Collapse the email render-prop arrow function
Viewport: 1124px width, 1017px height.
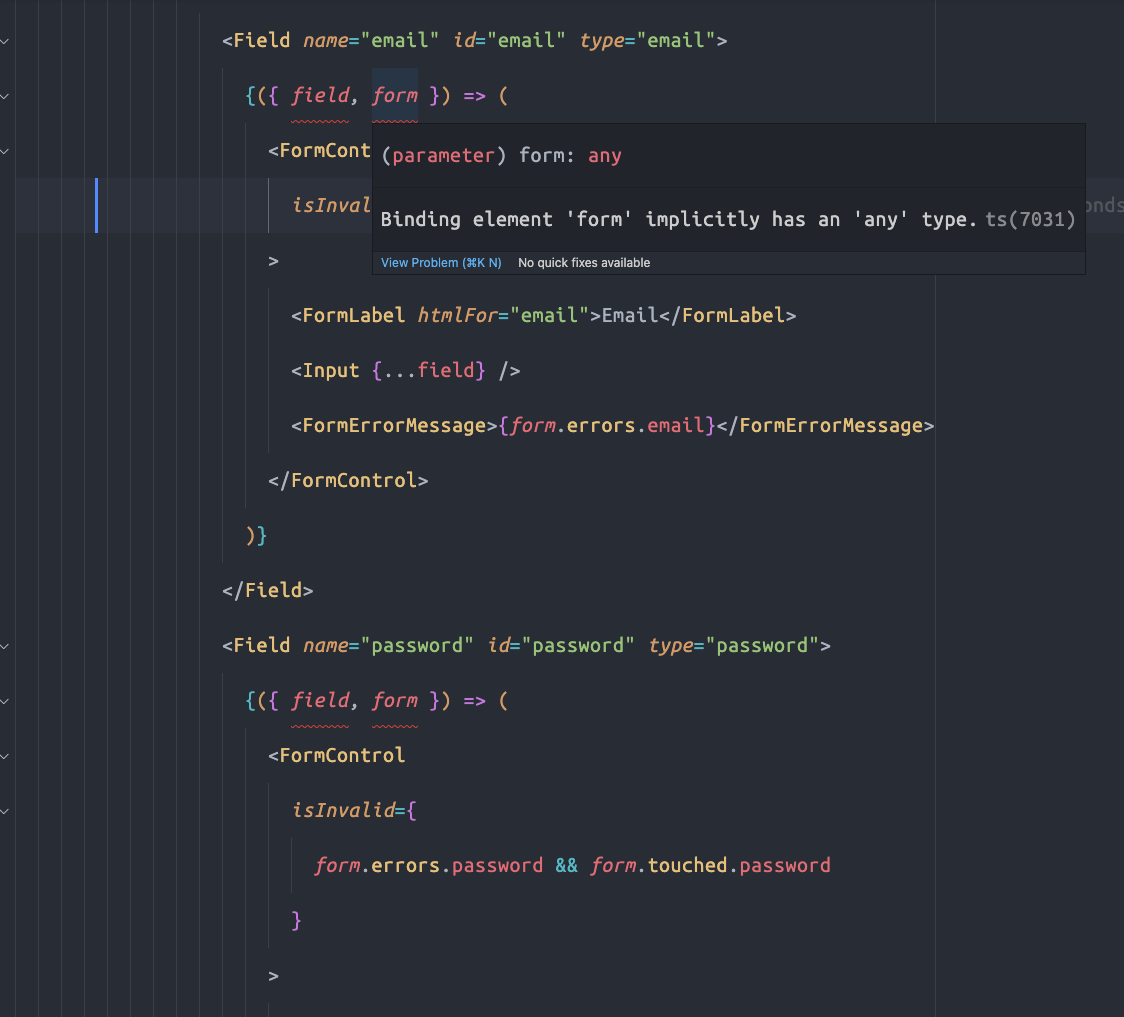point(4,95)
